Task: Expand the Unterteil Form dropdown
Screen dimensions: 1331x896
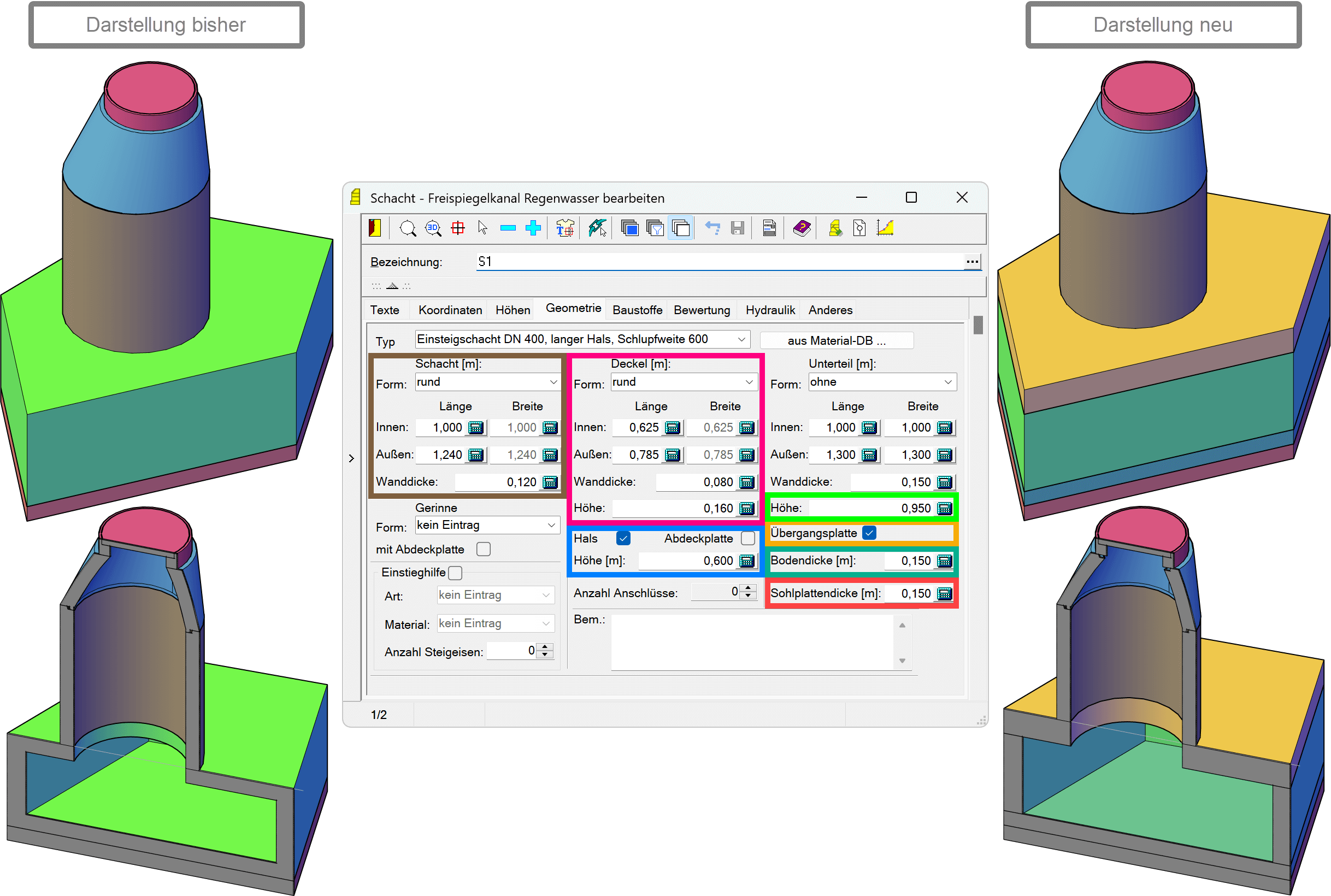Action: point(947,382)
